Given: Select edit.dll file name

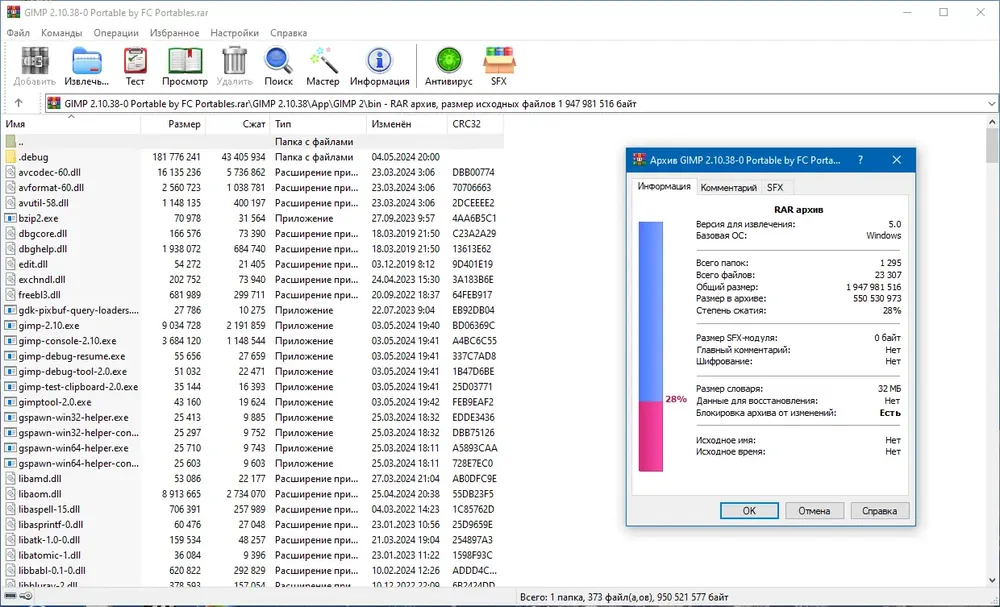Looking at the screenshot, I should 33,264.
